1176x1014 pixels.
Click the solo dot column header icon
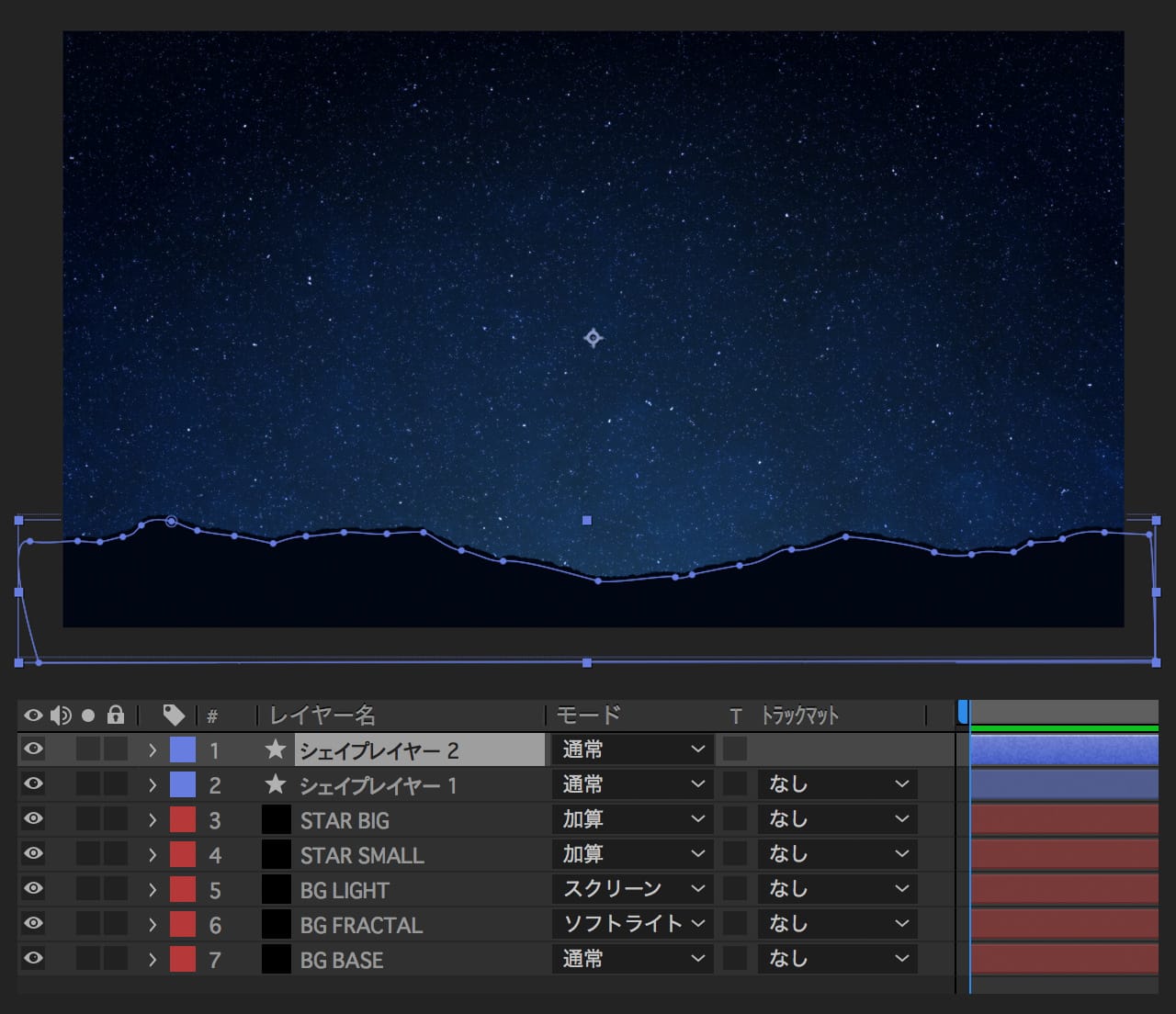(88, 715)
